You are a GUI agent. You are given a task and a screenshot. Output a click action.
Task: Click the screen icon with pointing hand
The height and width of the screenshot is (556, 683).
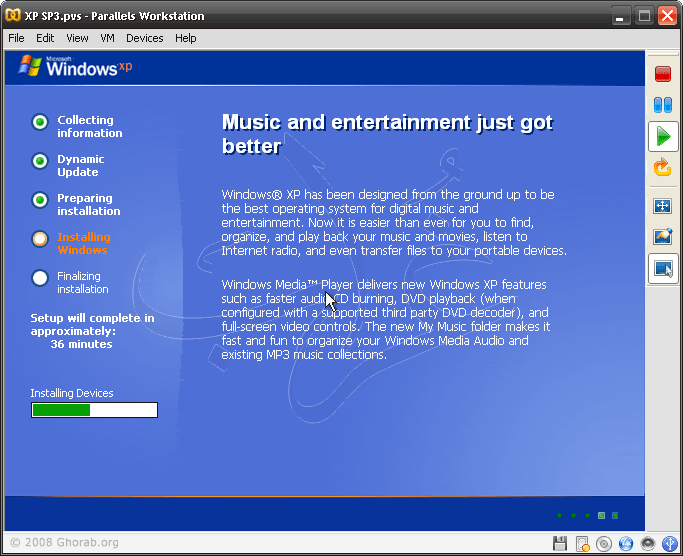coord(663,237)
